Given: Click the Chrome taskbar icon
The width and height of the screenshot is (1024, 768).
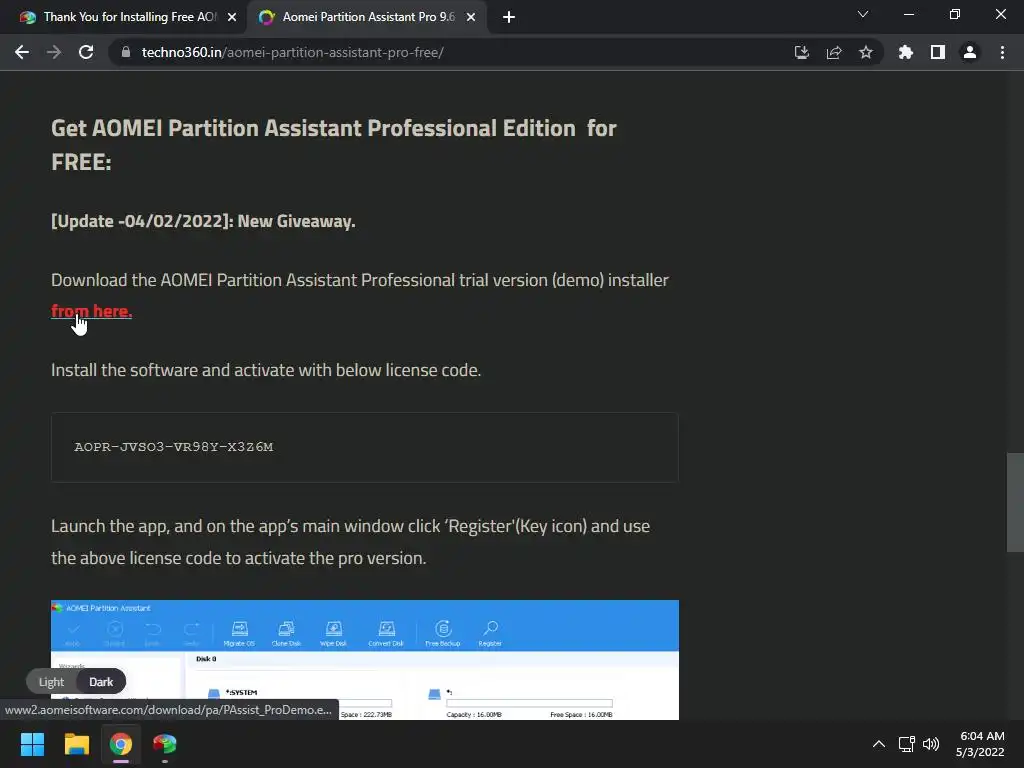Looking at the screenshot, I should pos(121,744).
